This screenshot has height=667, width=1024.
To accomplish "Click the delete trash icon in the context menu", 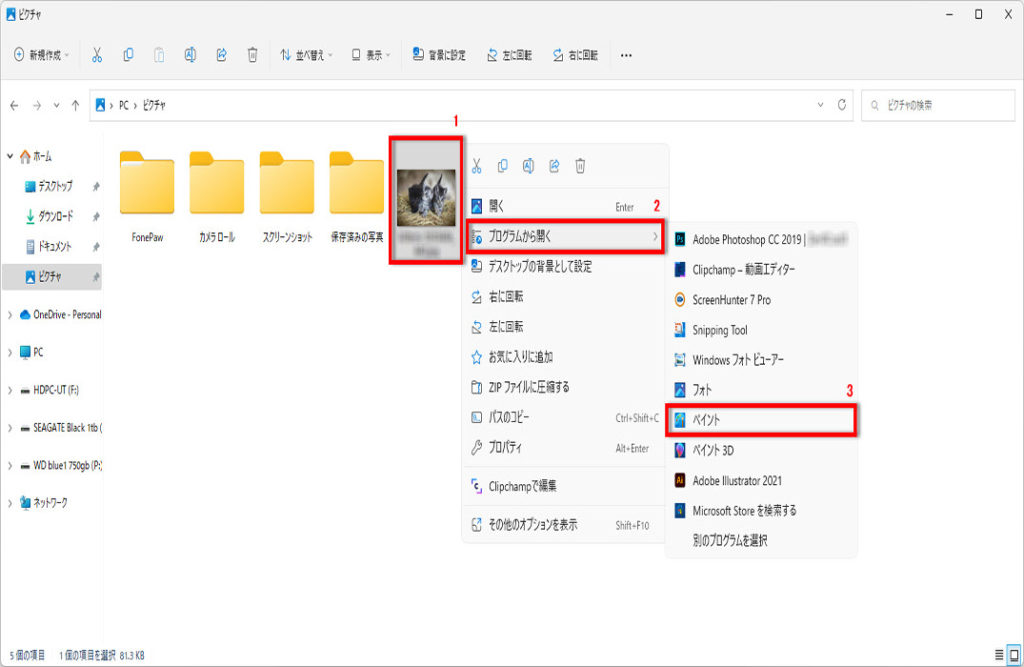I will point(580,166).
